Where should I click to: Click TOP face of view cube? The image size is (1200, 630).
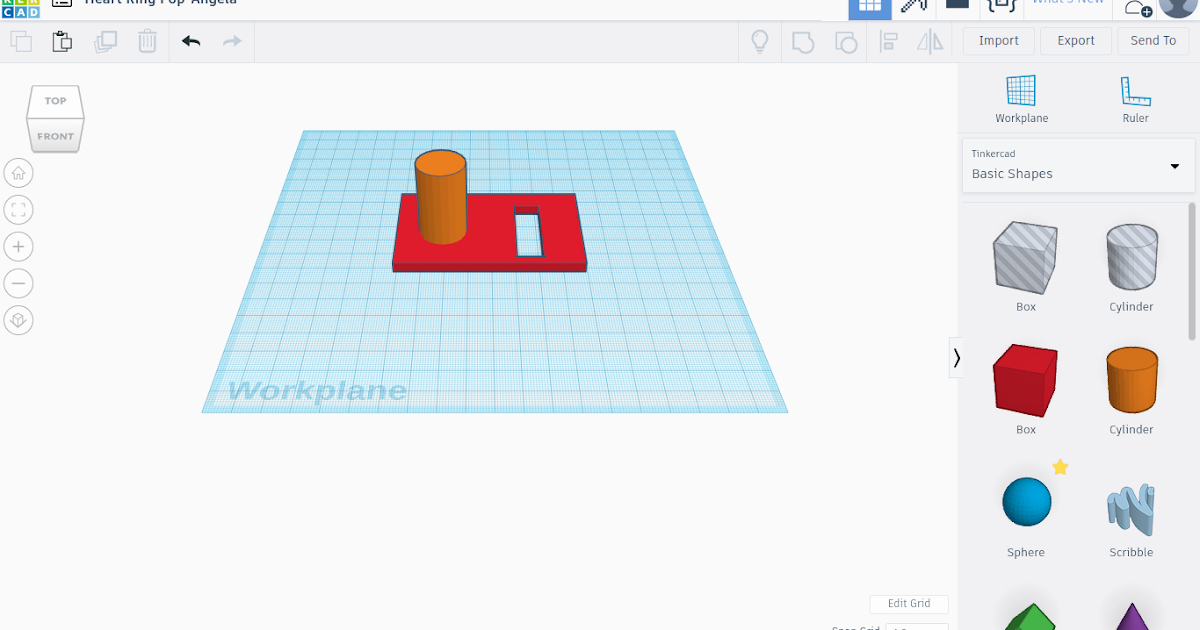coord(55,101)
